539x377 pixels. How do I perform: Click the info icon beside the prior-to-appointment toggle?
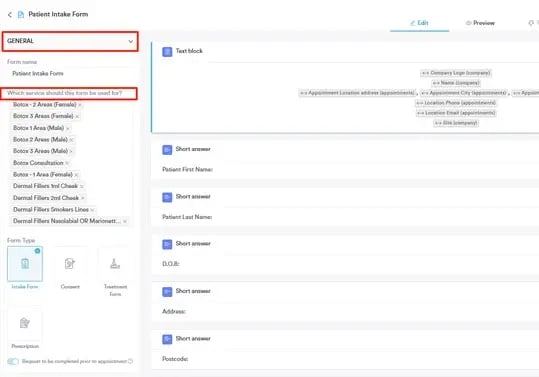pyautogui.click(x=130, y=361)
